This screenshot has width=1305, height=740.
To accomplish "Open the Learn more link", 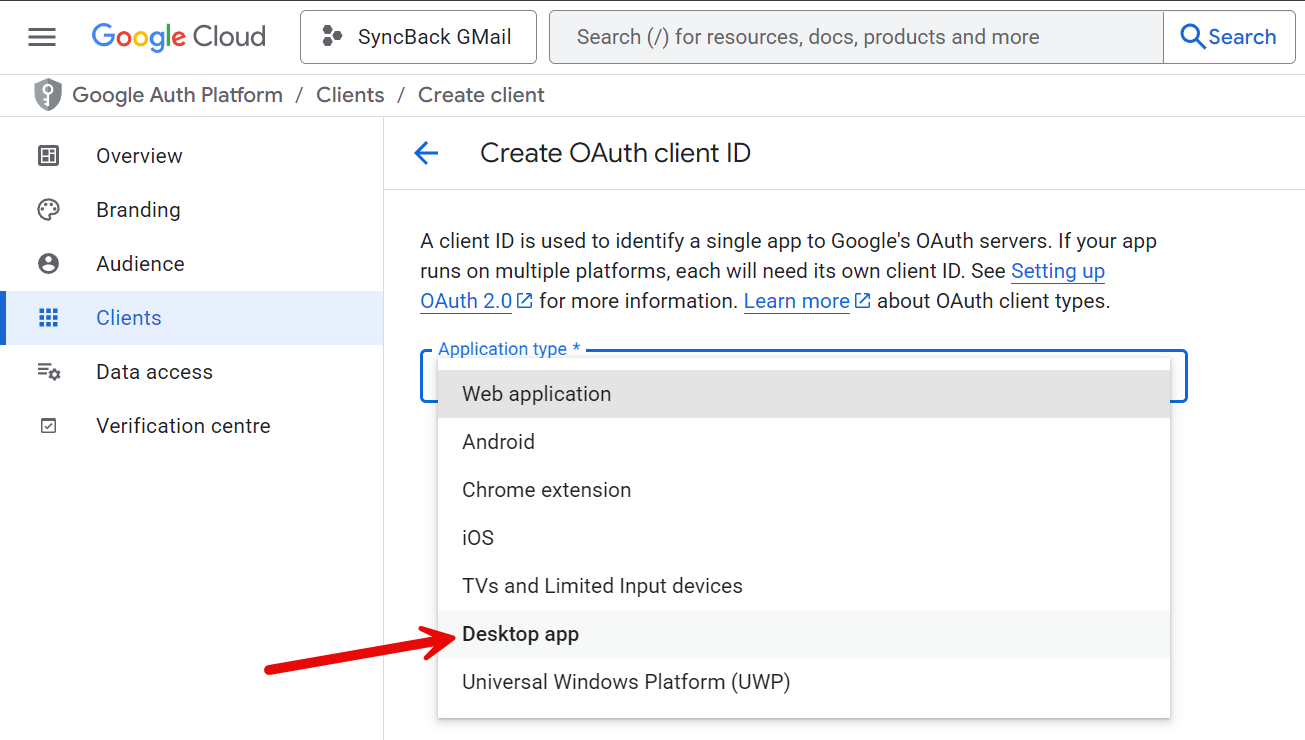I will pos(797,301).
